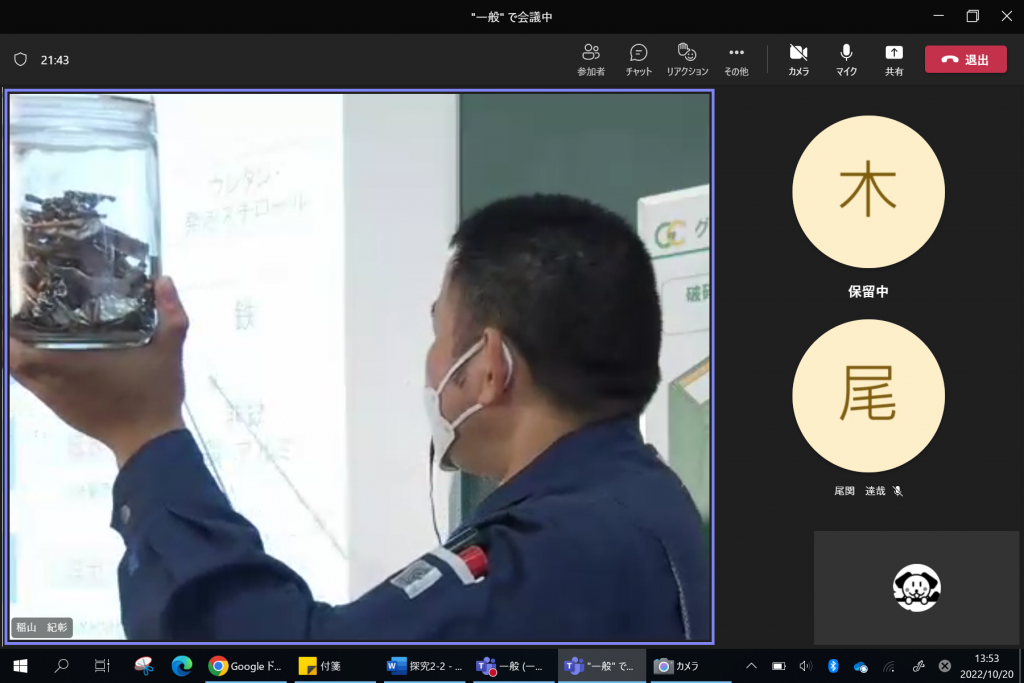Switch to the Word 探究2-2 taskbar window
1024x683 pixels.
425,666
